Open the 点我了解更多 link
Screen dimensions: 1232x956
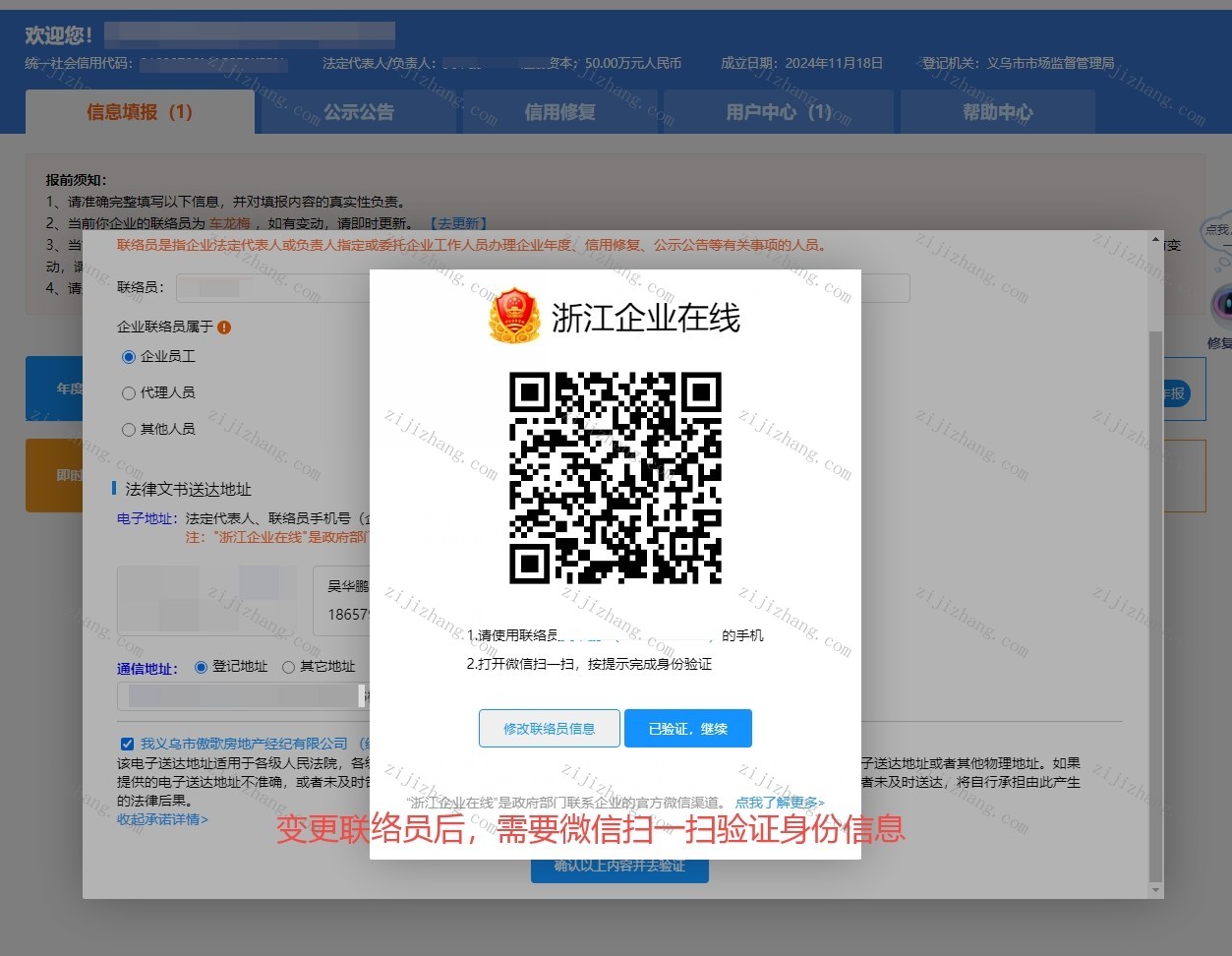click(780, 803)
